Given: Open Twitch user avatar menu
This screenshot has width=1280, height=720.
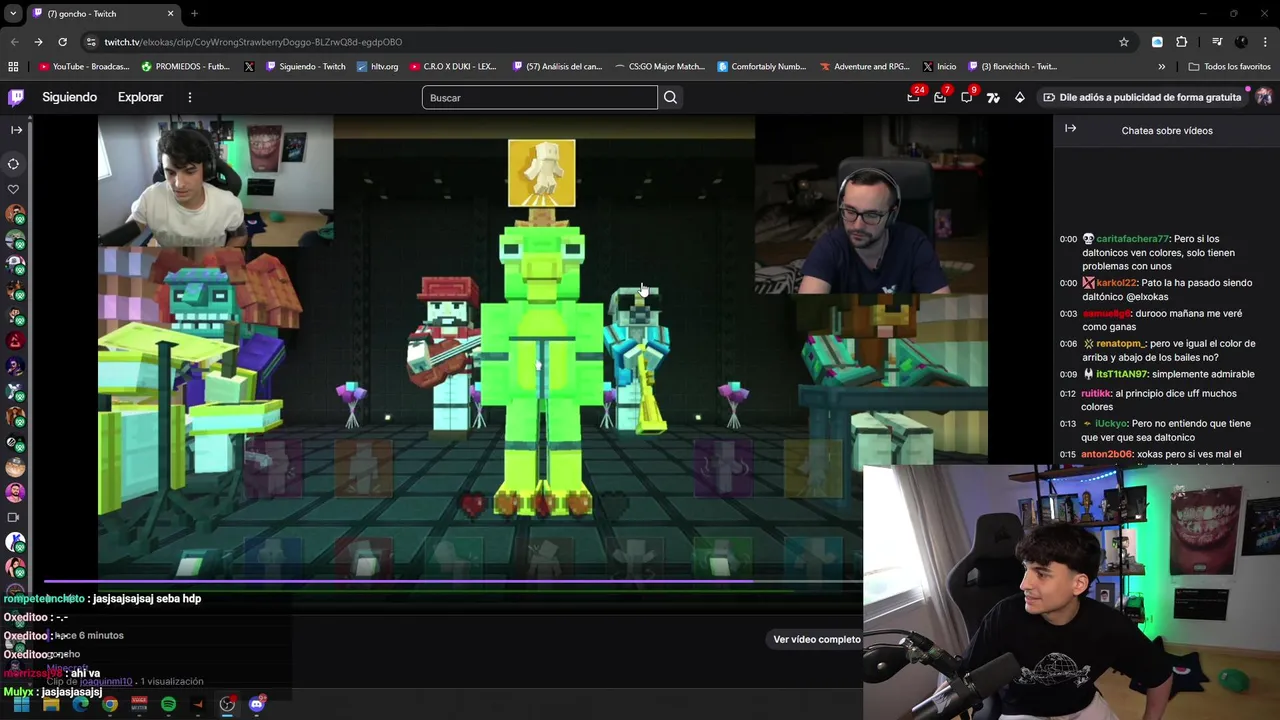Looking at the screenshot, I should coord(1264,97).
